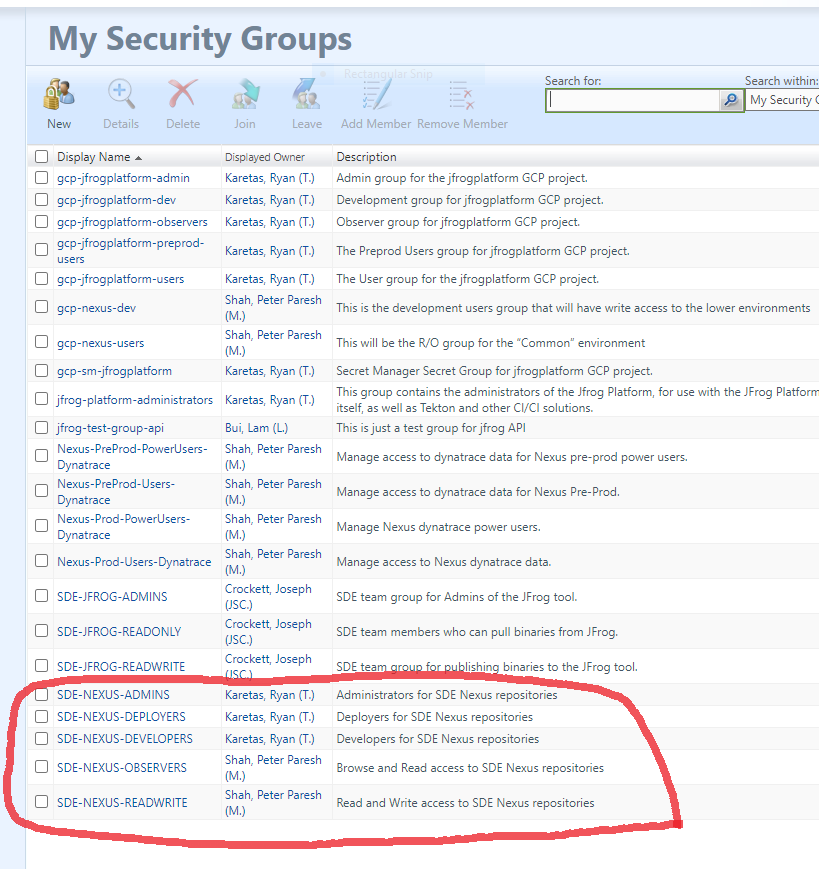The width and height of the screenshot is (819, 869).
Task: Open the SDE-JFROG-READWRITE group link
Action: [121, 667]
